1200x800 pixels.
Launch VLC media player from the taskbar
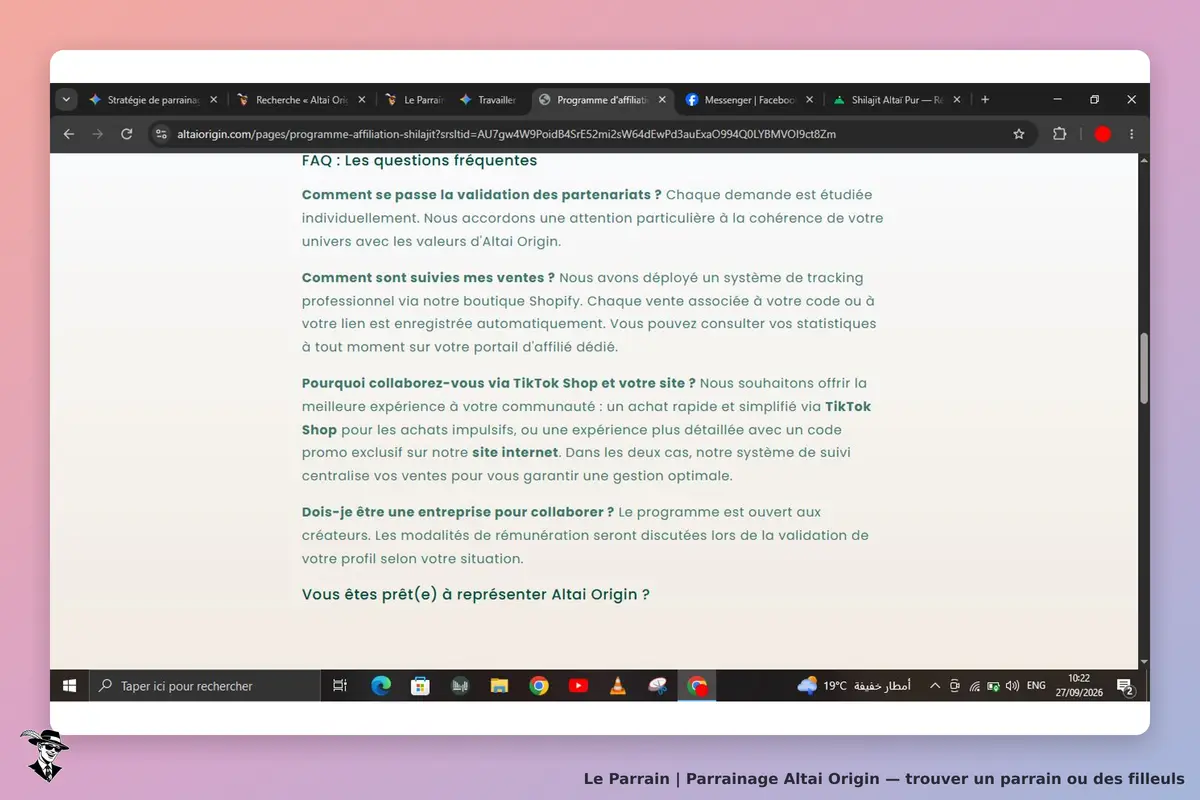[x=618, y=686]
